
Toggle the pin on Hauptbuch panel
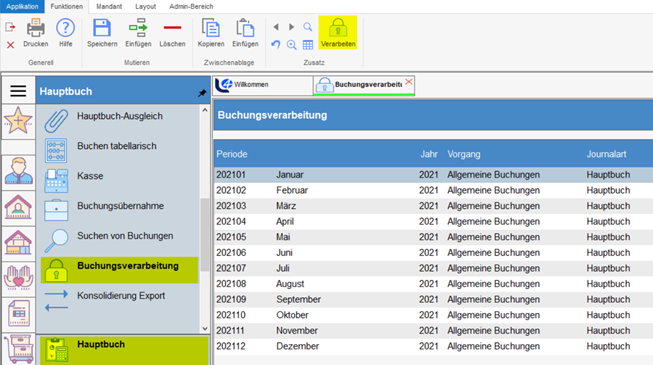(x=202, y=92)
